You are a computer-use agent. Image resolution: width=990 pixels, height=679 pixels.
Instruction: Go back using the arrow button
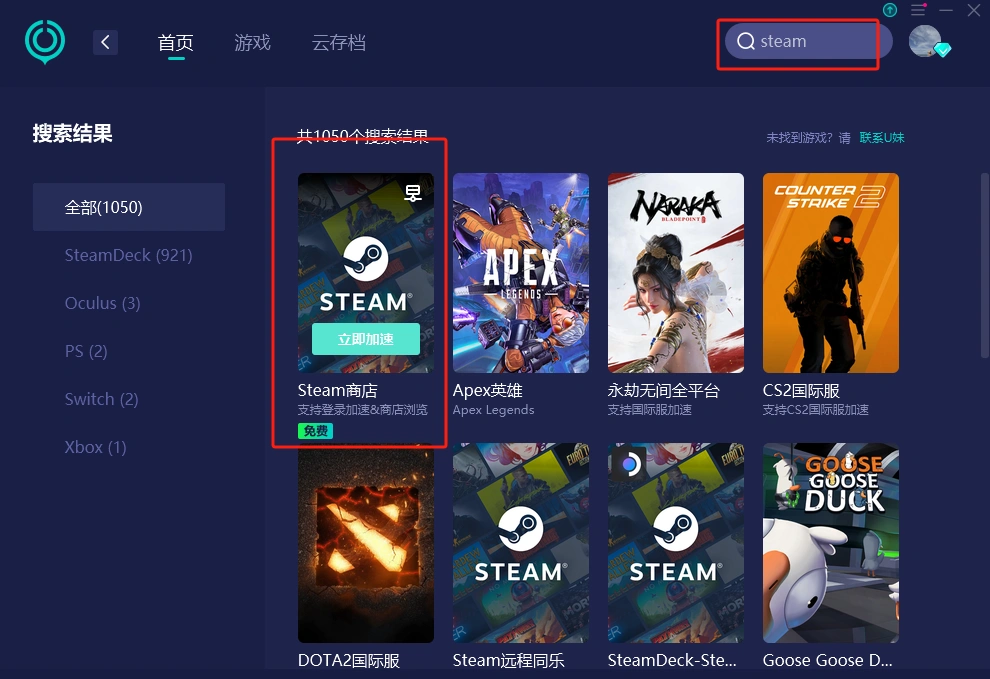click(x=105, y=42)
